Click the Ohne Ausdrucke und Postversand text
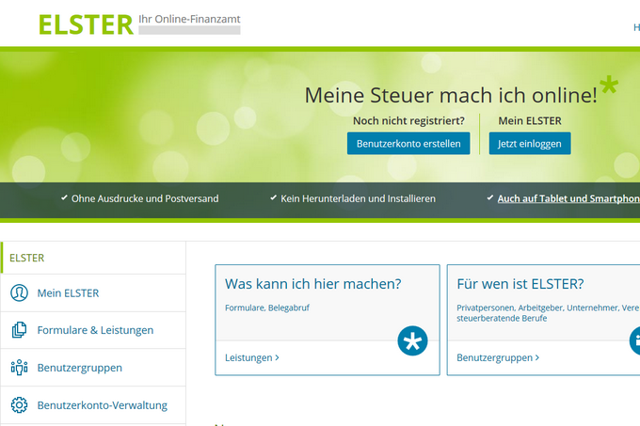 (x=145, y=199)
